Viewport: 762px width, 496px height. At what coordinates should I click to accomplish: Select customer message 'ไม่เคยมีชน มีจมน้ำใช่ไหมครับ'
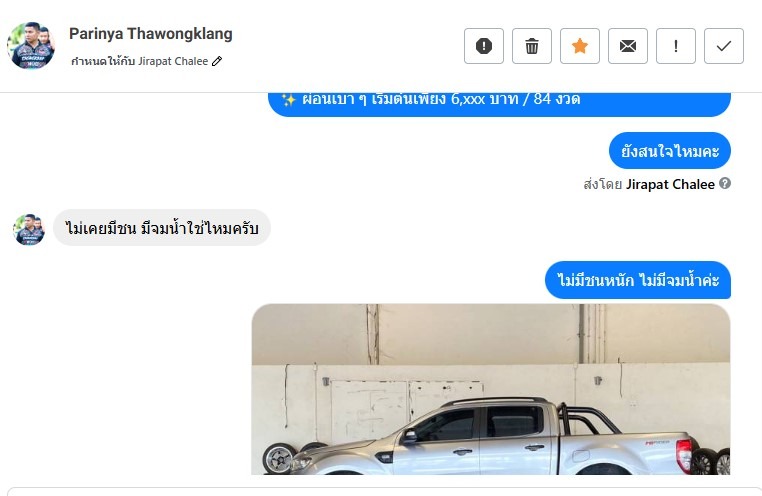(x=162, y=228)
